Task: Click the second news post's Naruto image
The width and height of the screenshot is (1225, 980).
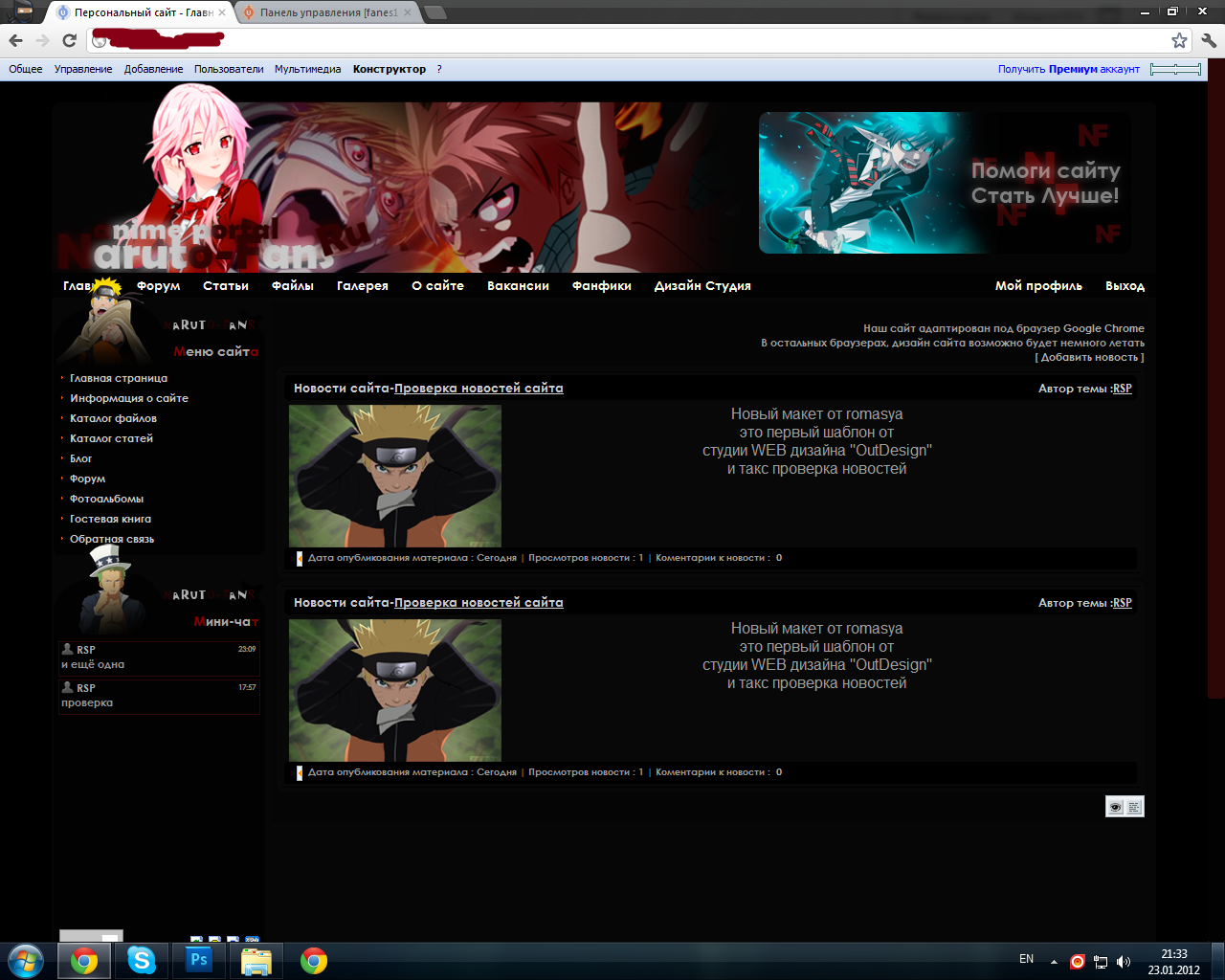Action: click(395, 690)
